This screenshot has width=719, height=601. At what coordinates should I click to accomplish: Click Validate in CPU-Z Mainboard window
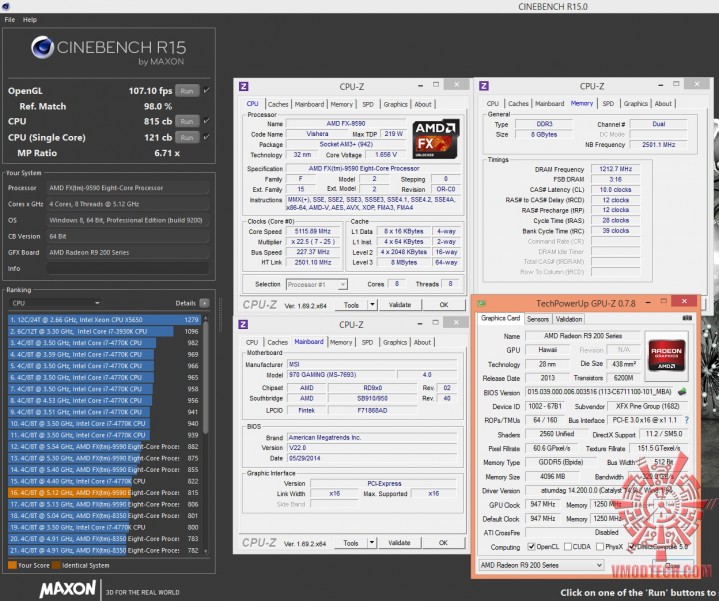[399, 543]
